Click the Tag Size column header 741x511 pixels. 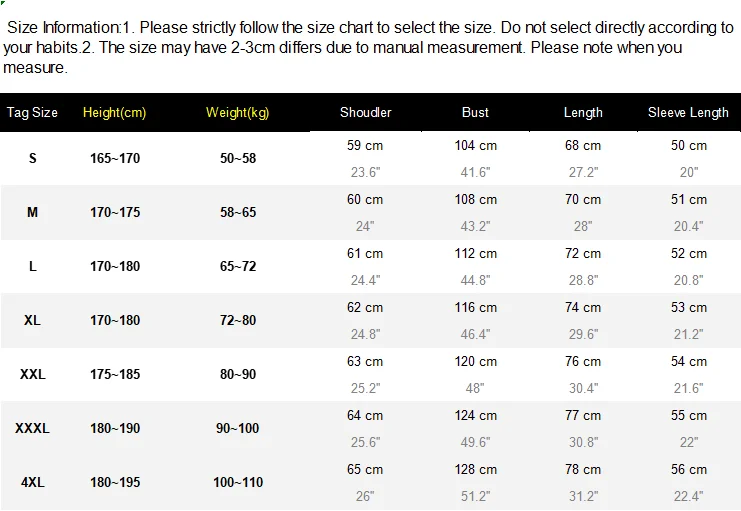32,112
